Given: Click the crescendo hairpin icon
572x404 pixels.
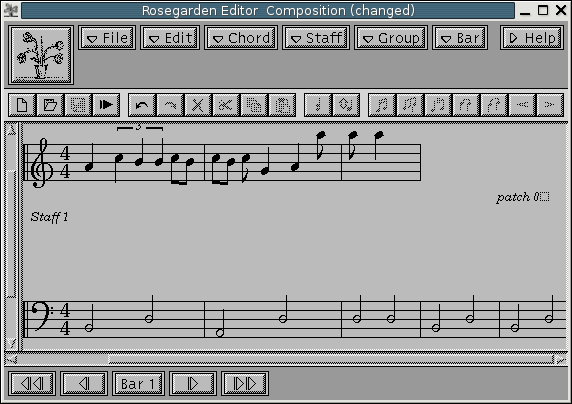Looking at the screenshot, I should pos(522,105).
